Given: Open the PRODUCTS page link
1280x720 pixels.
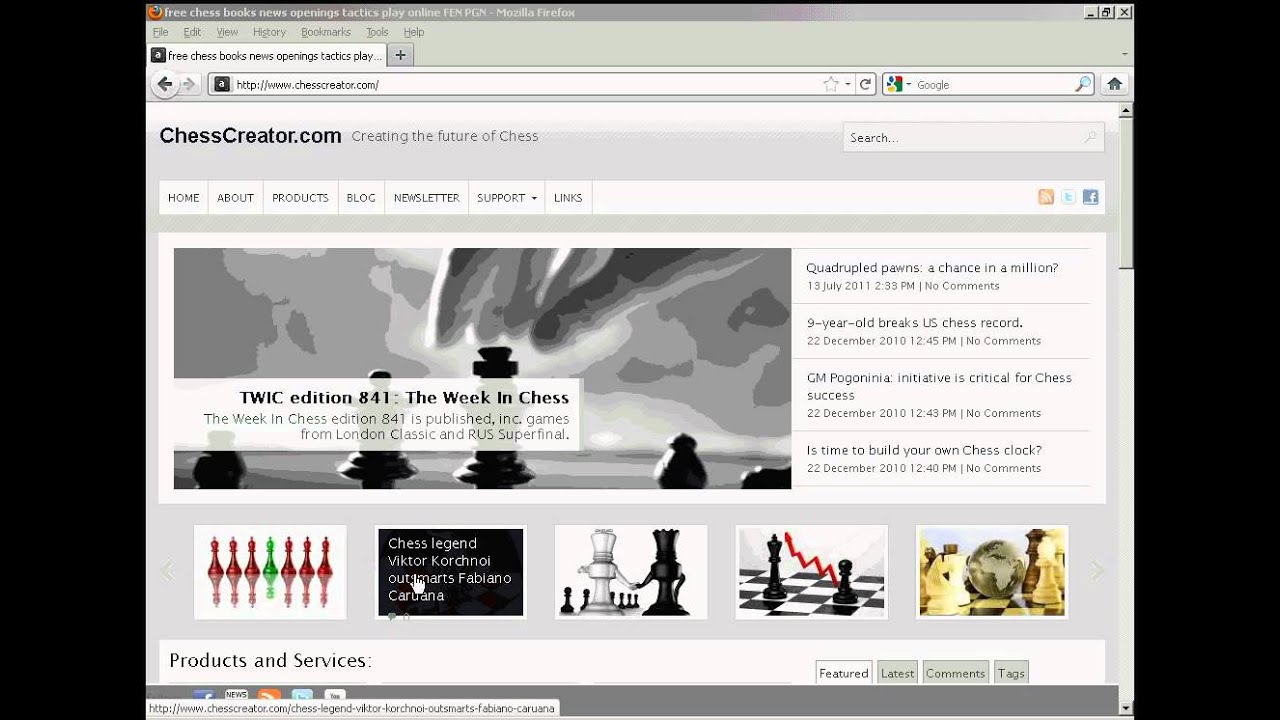Looking at the screenshot, I should point(300,198).
